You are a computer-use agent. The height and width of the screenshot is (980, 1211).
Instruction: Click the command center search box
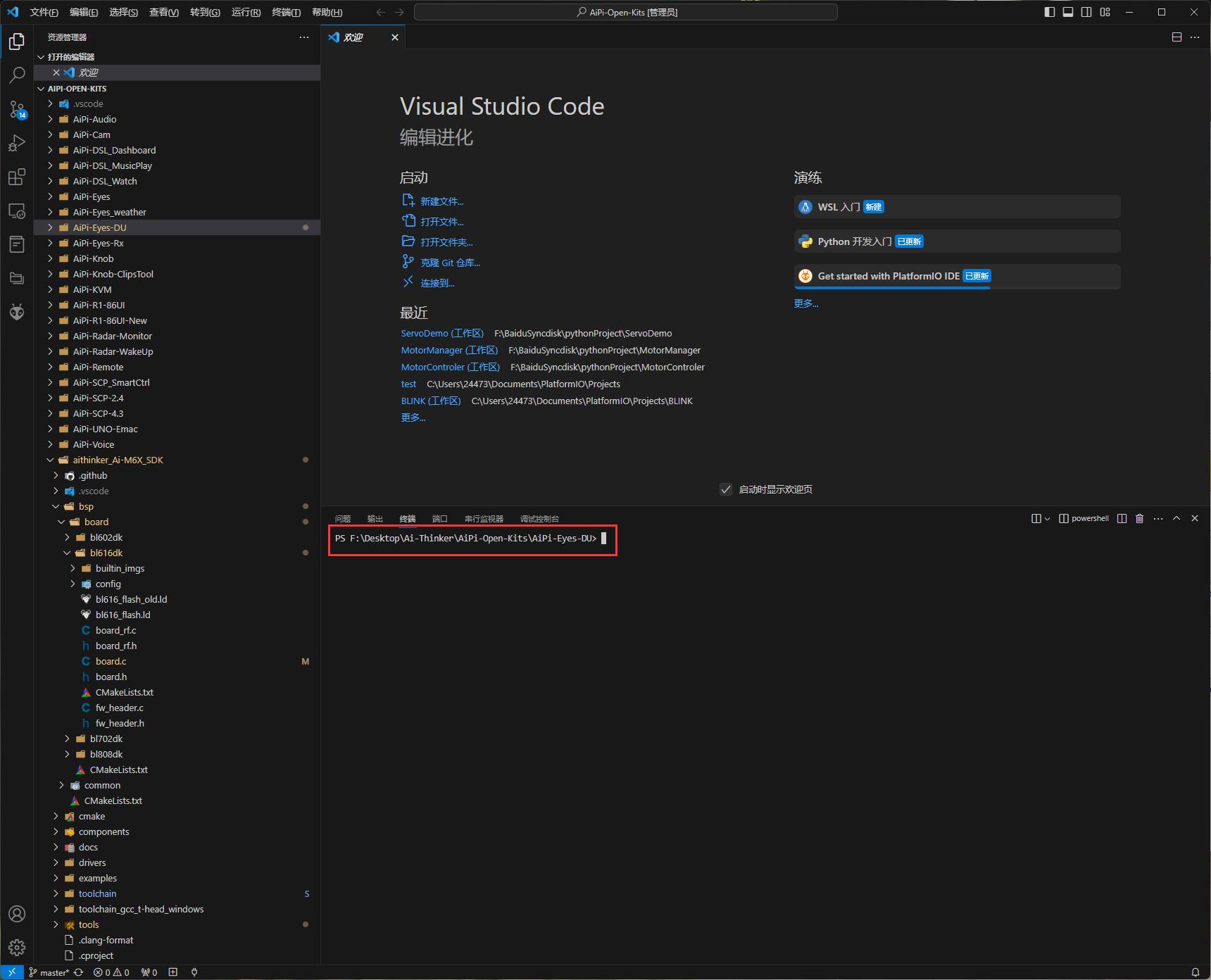pyautogui.click(x=626, y=12)
